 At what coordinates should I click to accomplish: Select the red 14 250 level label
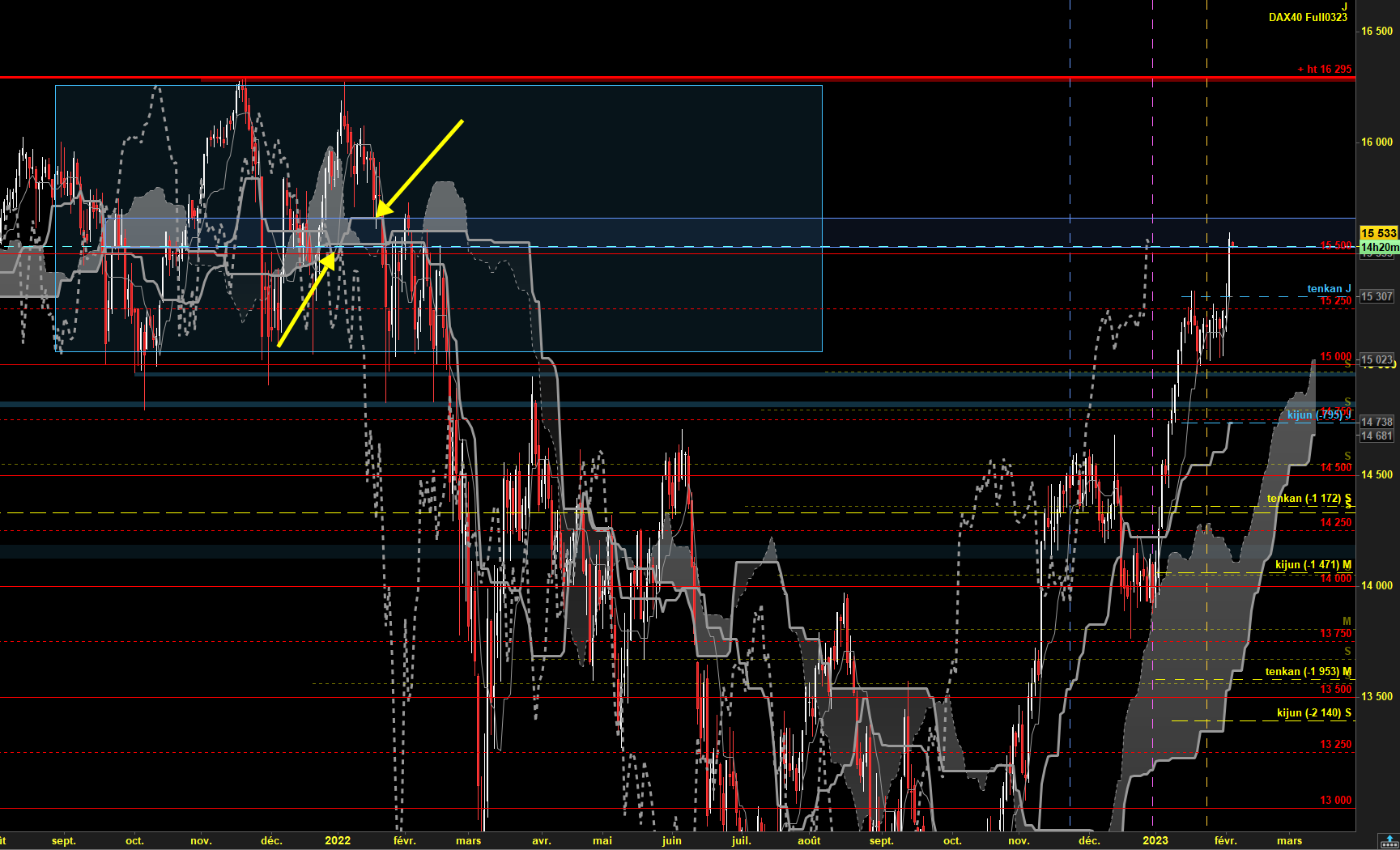point(1336,523)
